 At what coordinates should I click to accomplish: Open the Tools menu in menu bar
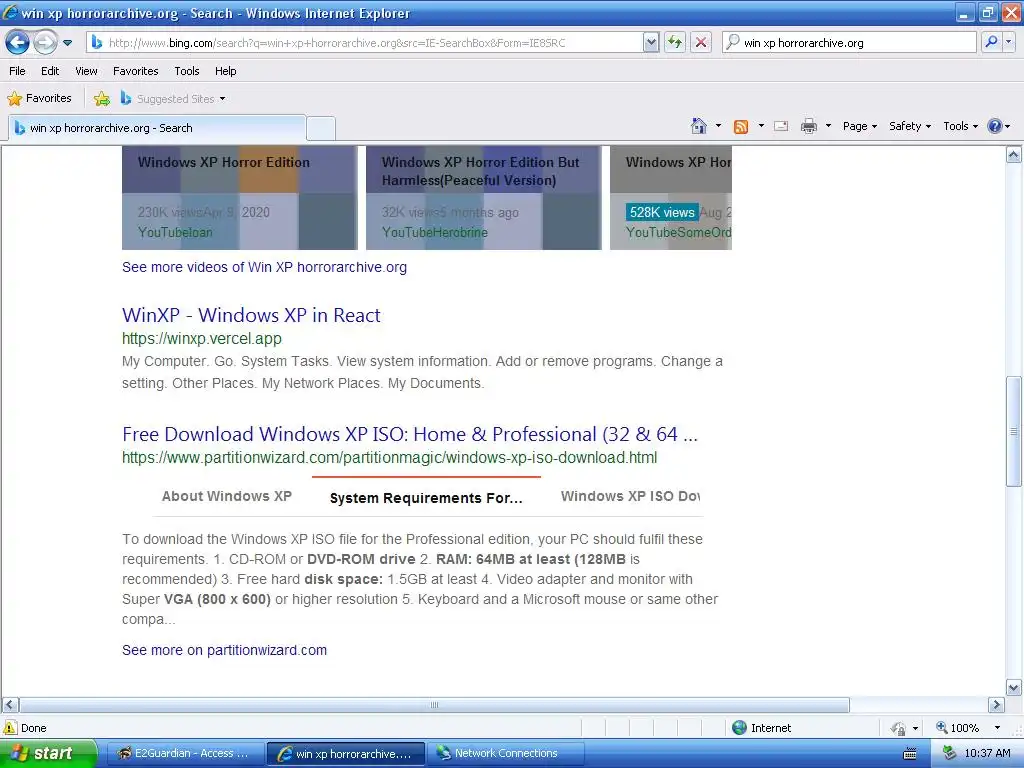[x=187, y=71]
